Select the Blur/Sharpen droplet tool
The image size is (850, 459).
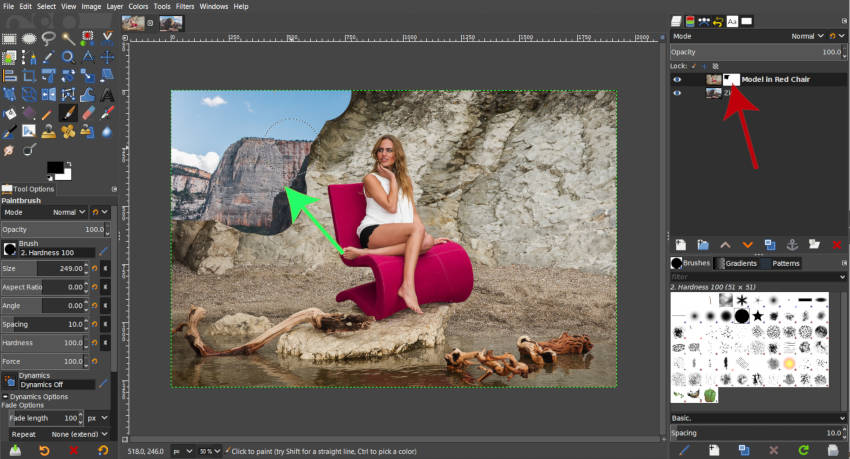click(x=107, y=131)
